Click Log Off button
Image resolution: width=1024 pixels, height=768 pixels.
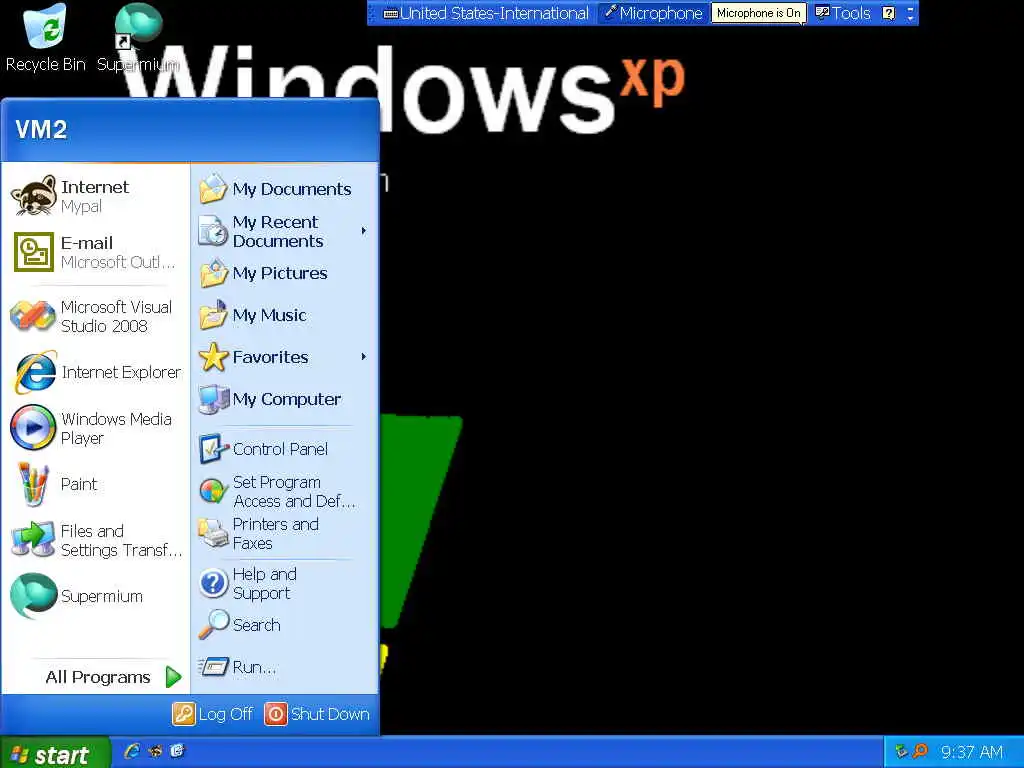coord(213,714)
